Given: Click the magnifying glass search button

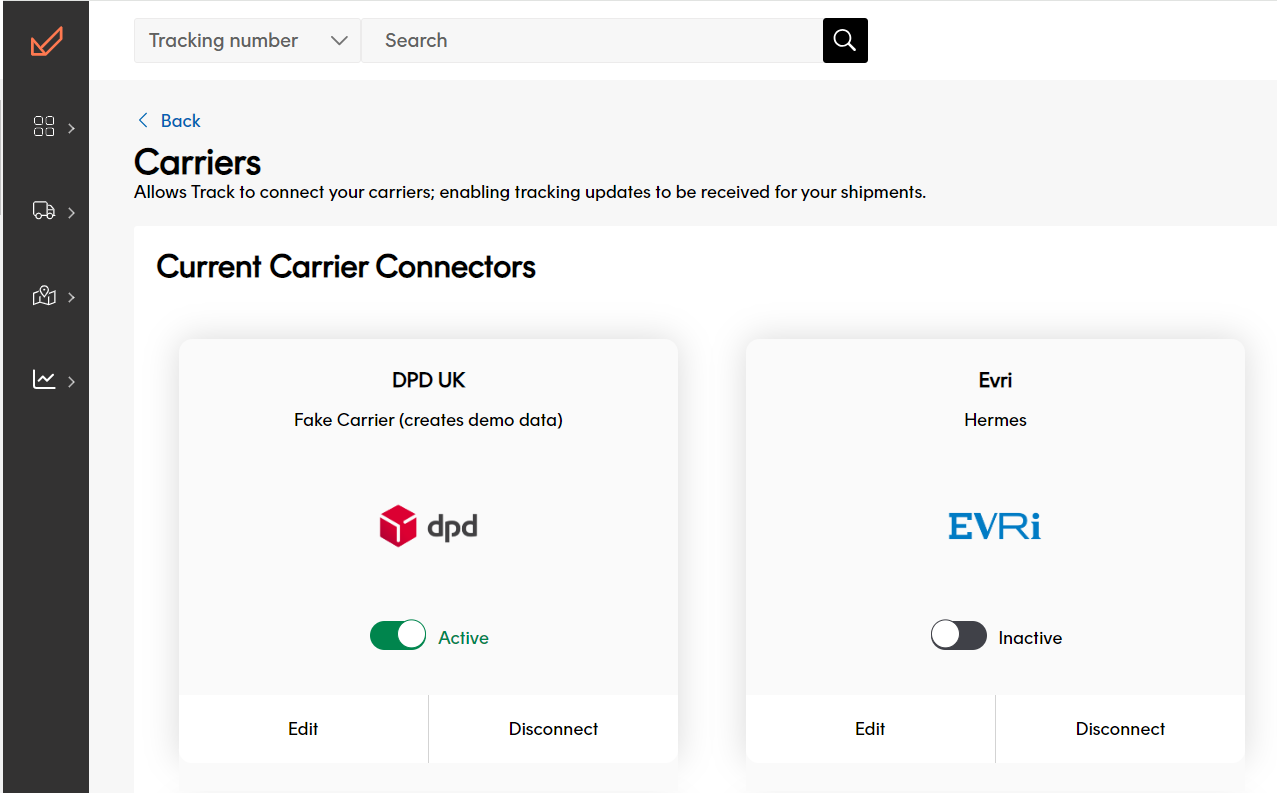Looking at the screenshot, I should (845, 40).
